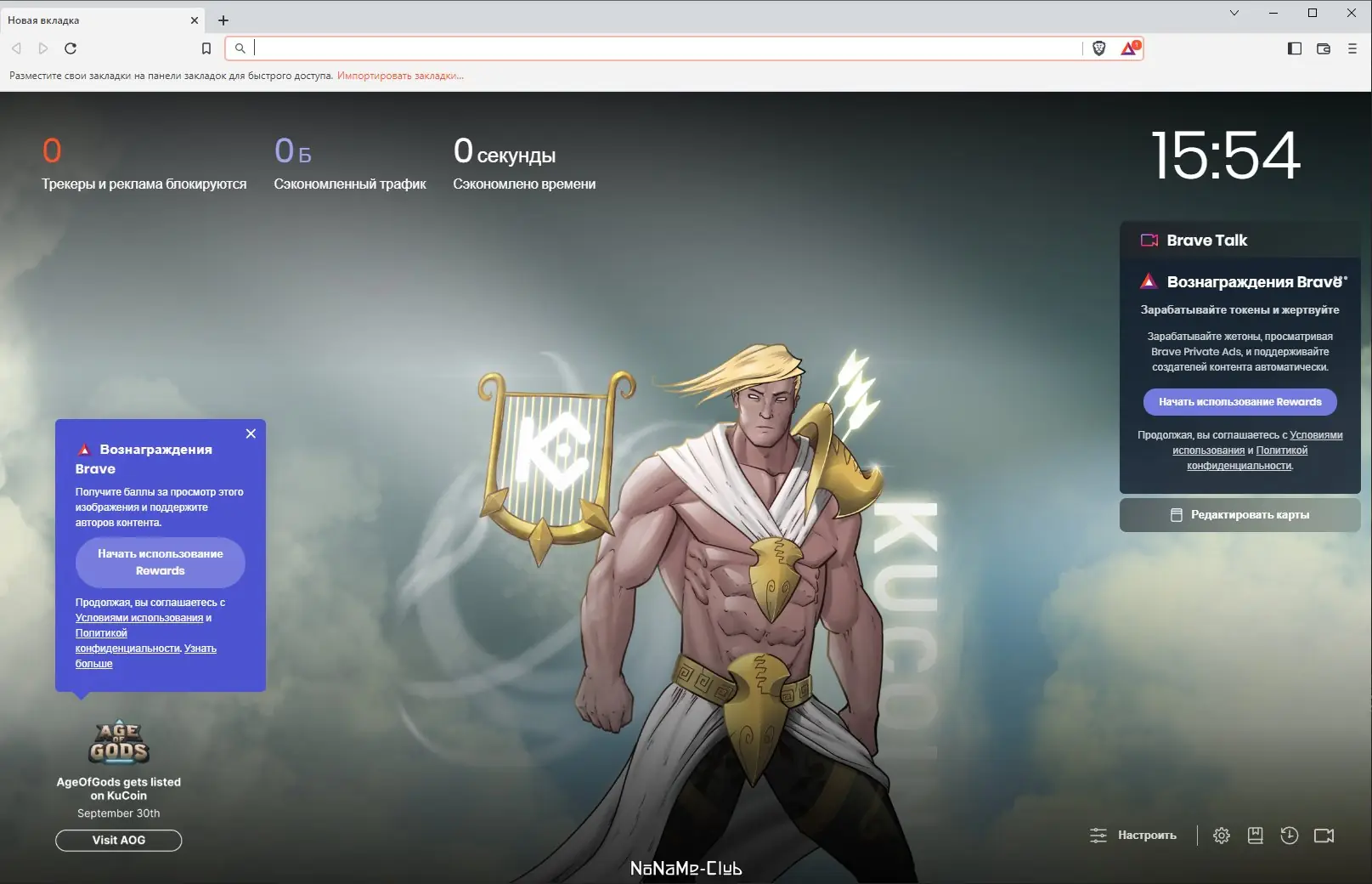
Task: Minimize the browser window
Action: [1273, 13]
